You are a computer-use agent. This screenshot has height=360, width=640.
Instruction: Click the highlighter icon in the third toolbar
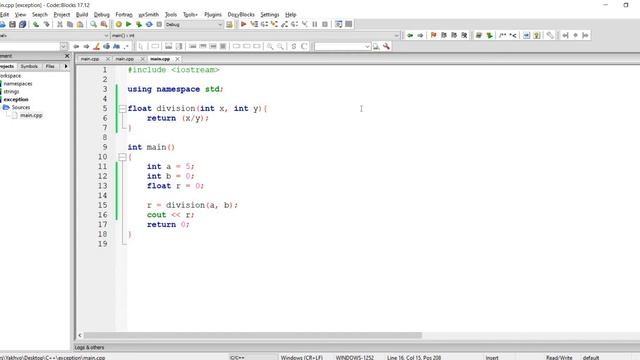pyautogui.click(x=96, y=47)
